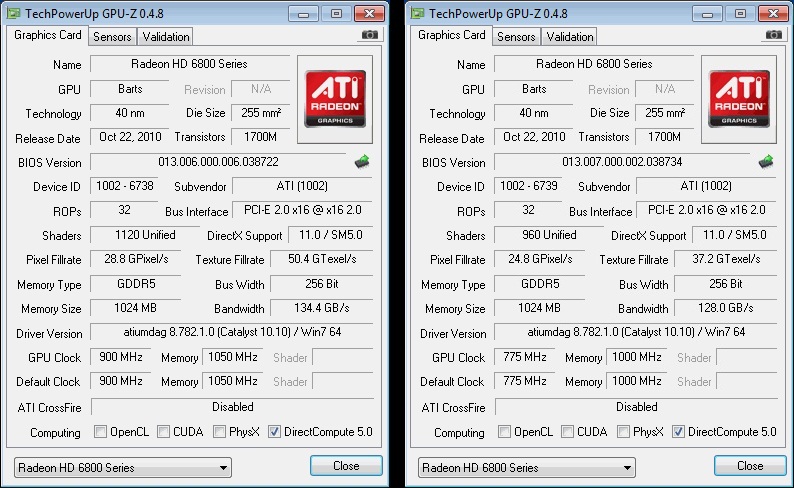This screenshot has height=488, width=794.
Task: Click GPU Clock 900 MHz value
Action: (x=121, y=357)
